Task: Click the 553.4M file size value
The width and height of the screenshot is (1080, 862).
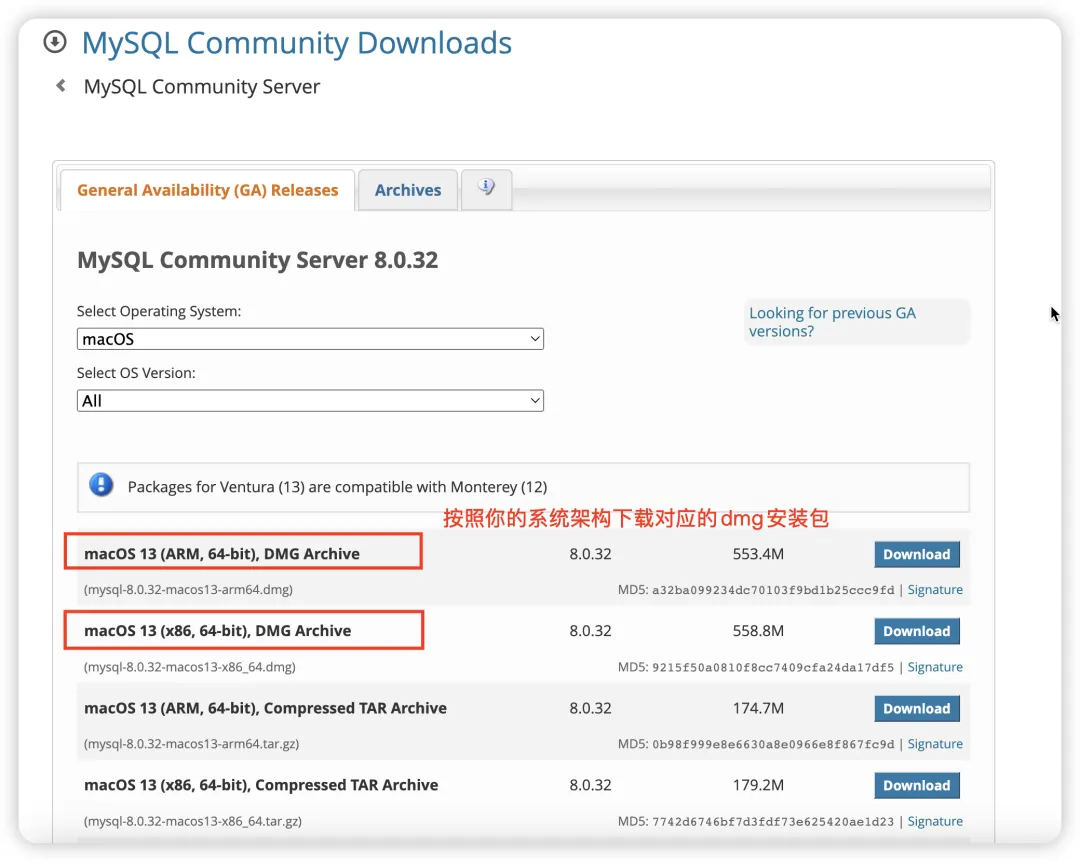Action: click(x=758, y=554)
